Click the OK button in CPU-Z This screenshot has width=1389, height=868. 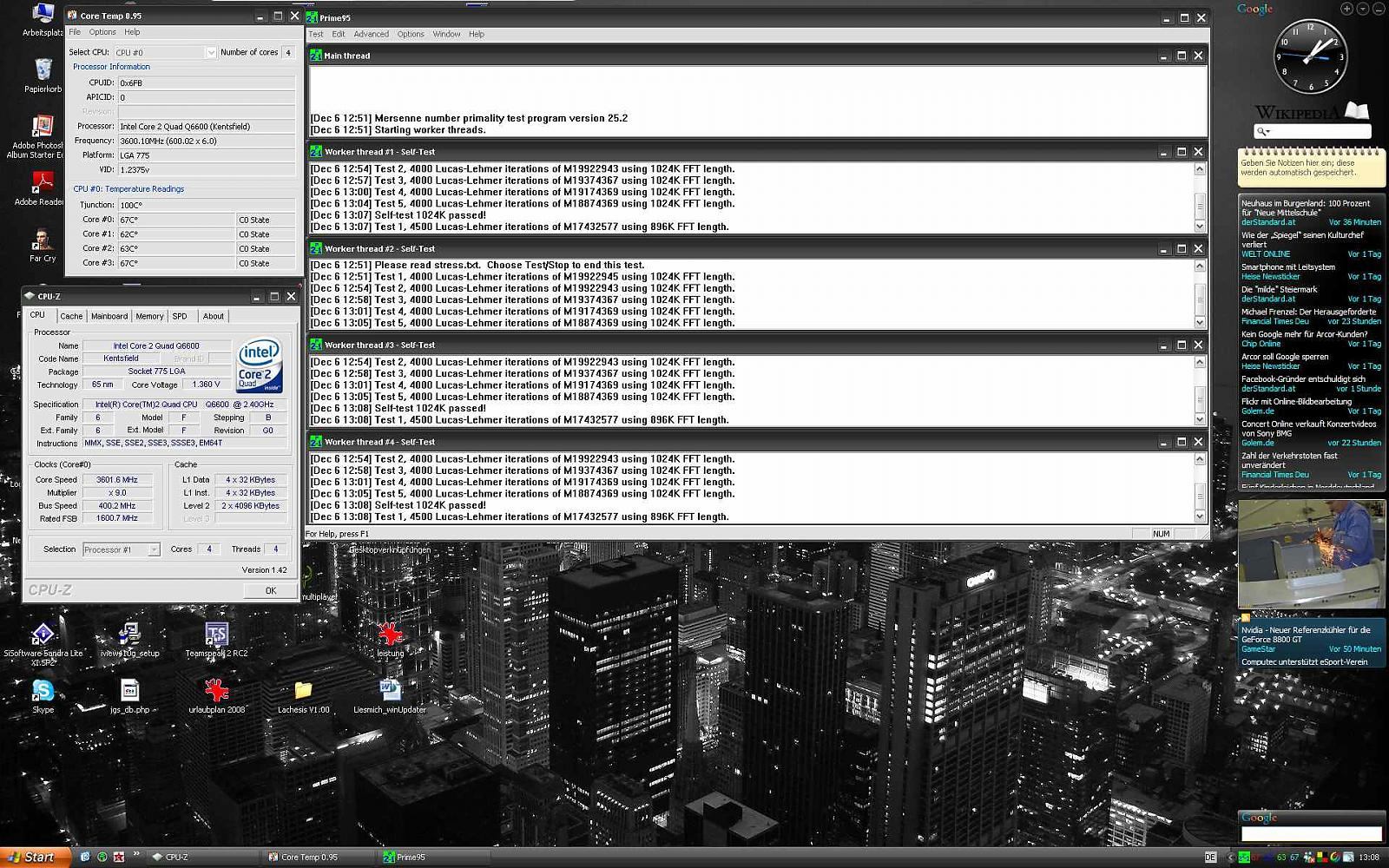point(271,590)
